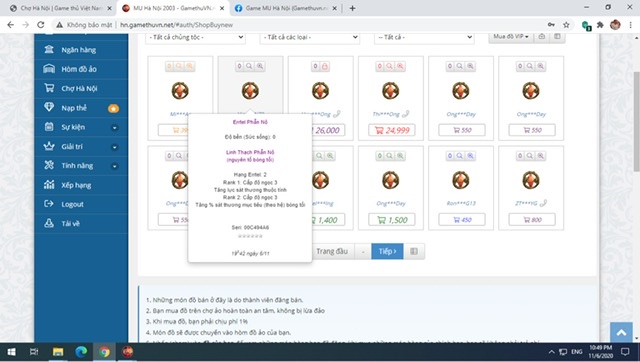Open the Tất cả chủng tộc dropdown
The width and height of the screenshot is (640, 362).
pyautogui.click(x=196, y=38)
